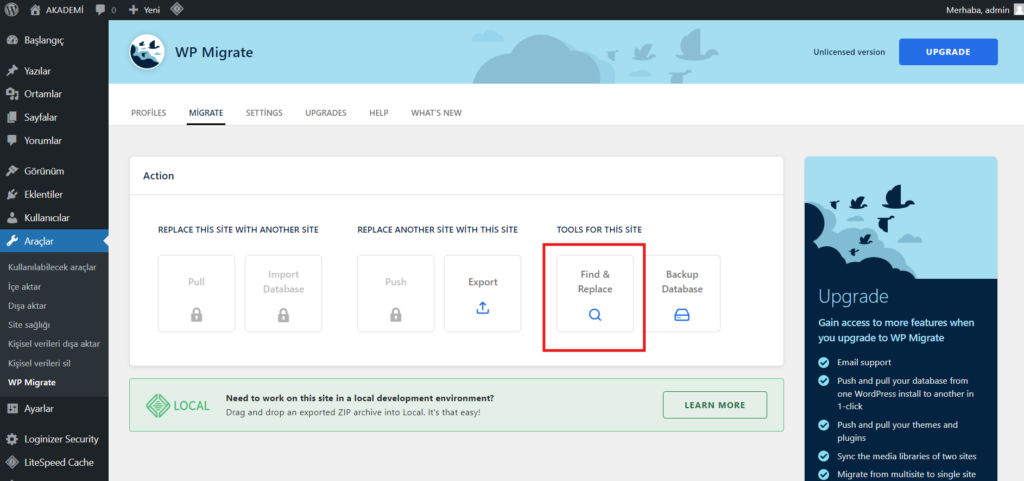The width and height of the screenshot is (1024, 481).
Task: Click the Unlicensed version text
Action: coord(849,52)
